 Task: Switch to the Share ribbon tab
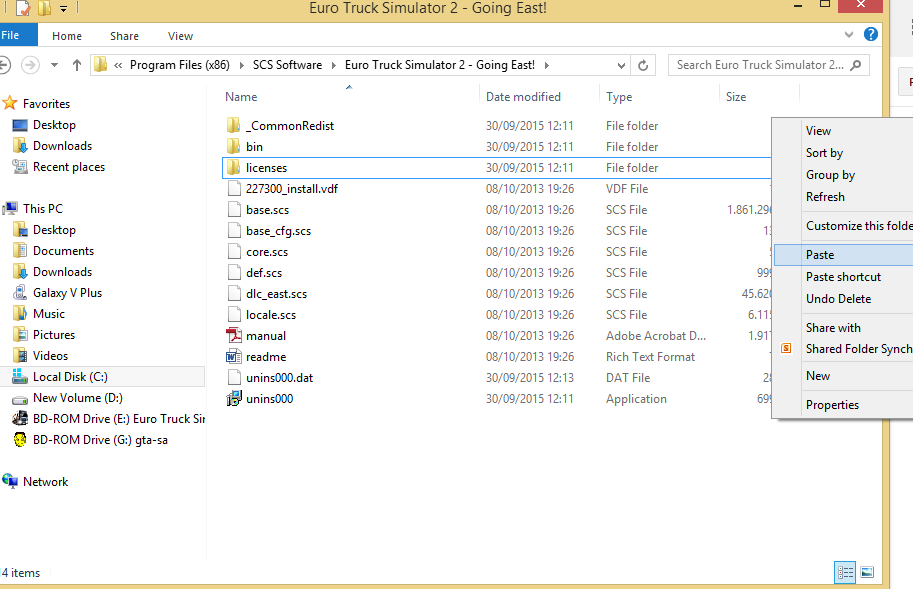[x=124, y=36]
